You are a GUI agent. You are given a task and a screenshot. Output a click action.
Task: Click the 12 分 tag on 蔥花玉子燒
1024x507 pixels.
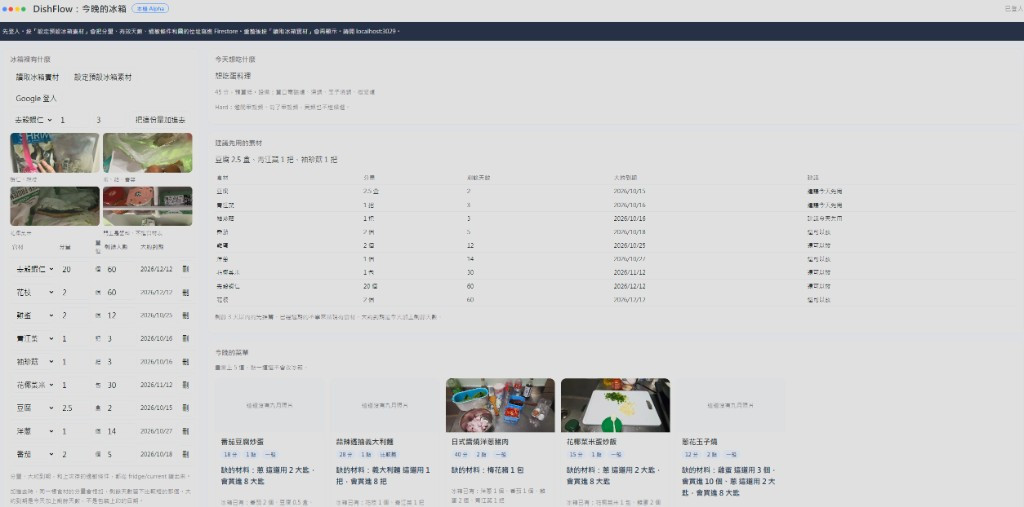point(691,454)
